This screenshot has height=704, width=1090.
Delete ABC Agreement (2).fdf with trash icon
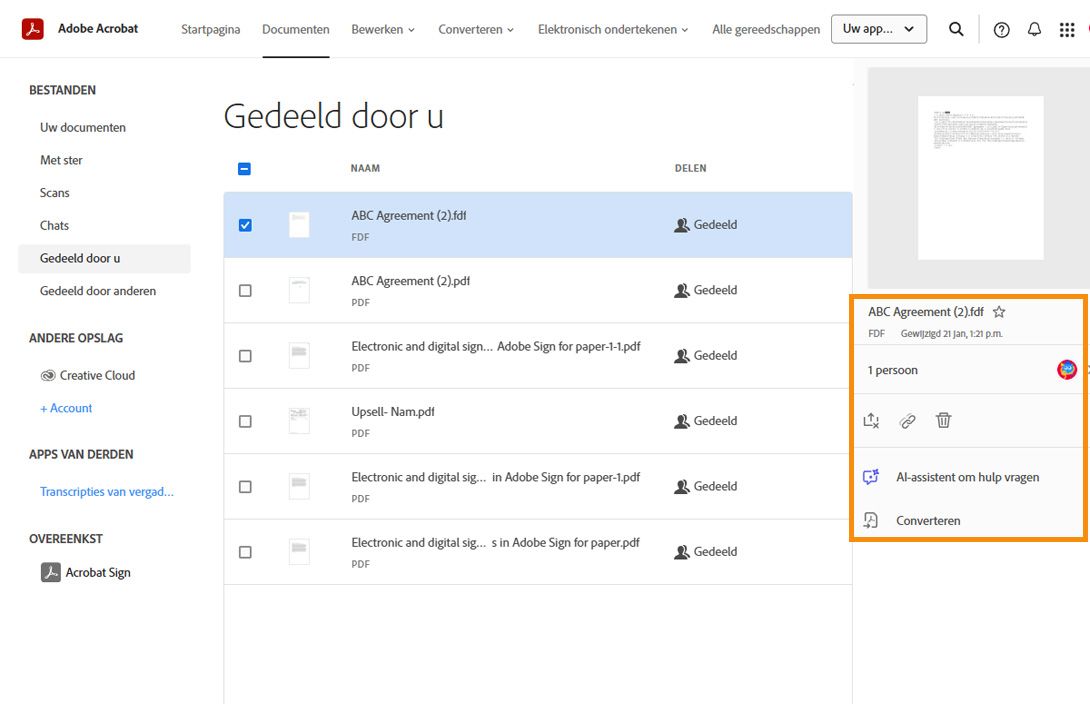[943, 421]
